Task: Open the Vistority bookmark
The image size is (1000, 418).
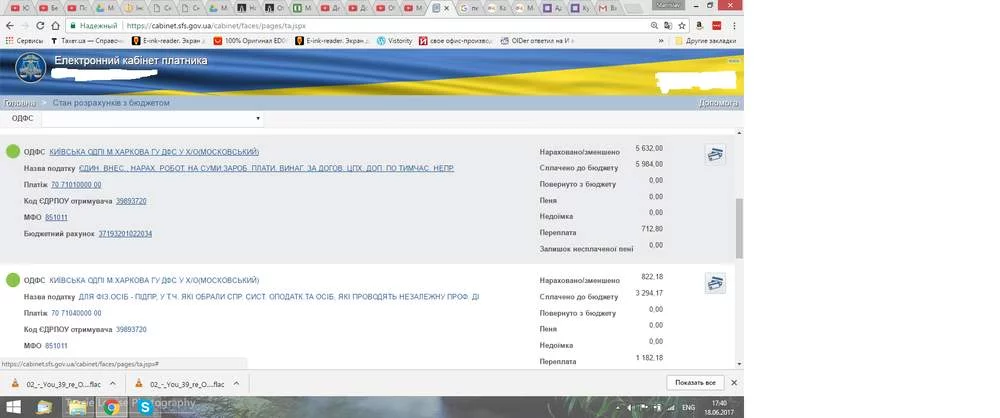Action: pos(395,40)
